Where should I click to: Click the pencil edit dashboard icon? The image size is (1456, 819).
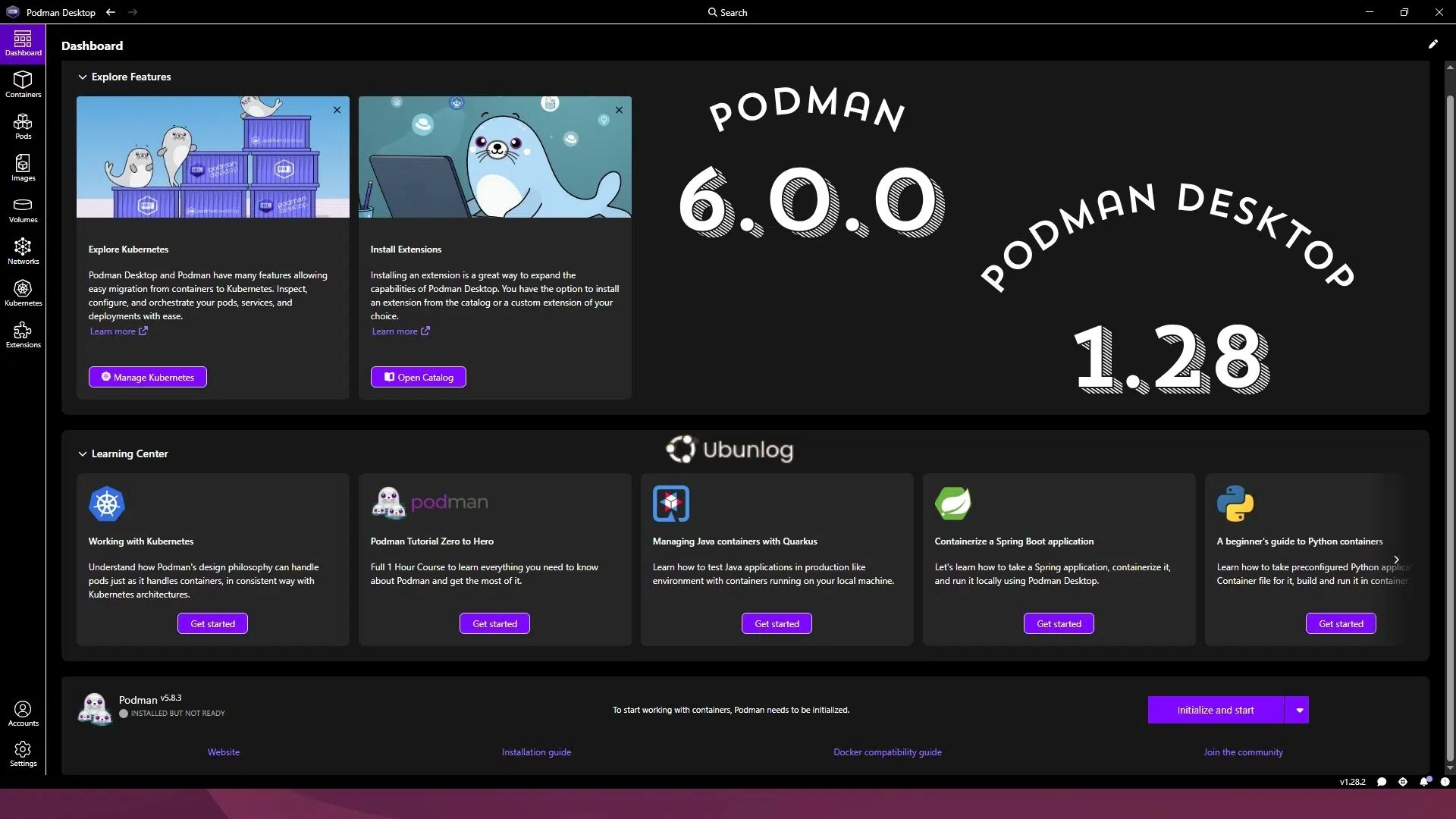tap(1432, 44)
